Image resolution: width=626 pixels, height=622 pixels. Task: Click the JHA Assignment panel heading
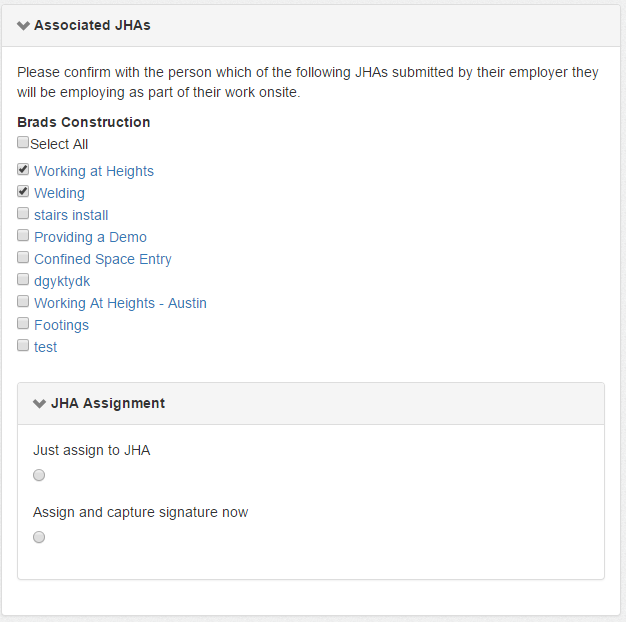108,404
